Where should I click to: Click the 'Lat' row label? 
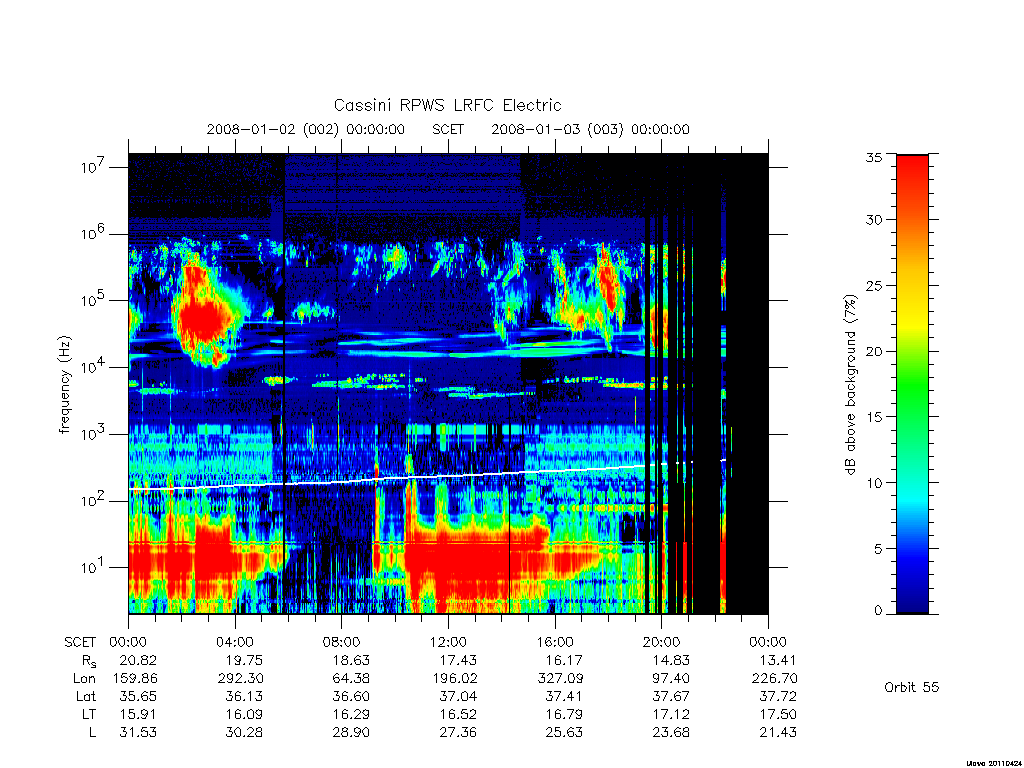pos(86,696)
